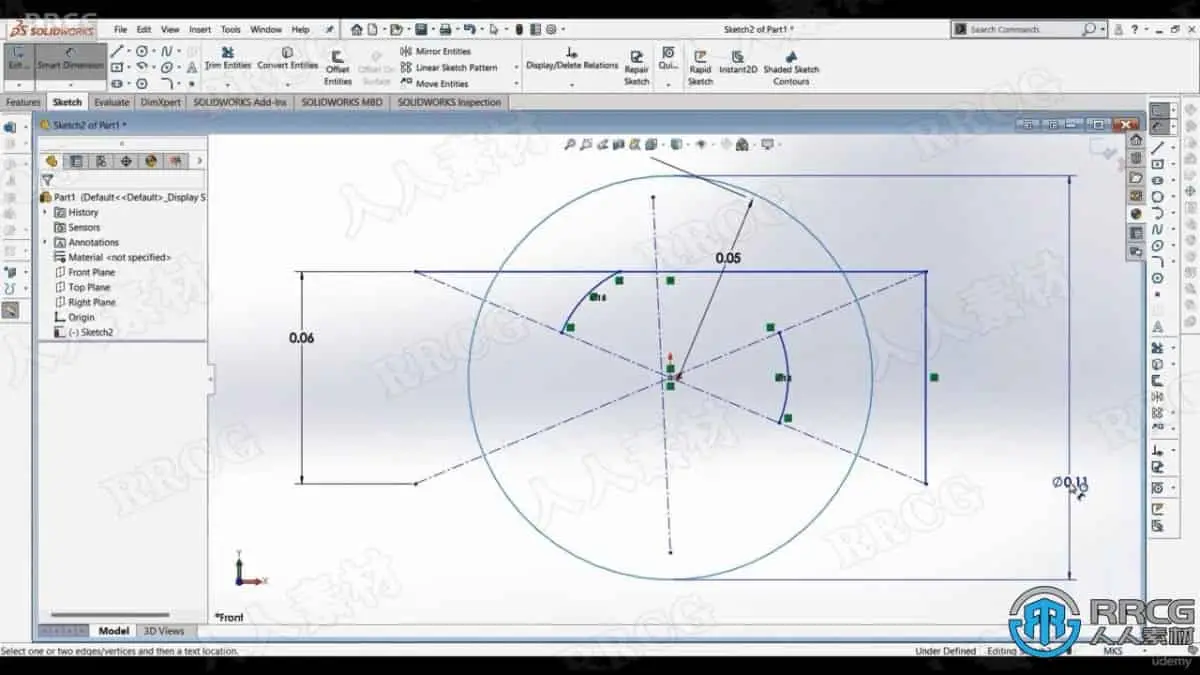Click the filter funnel icon in tree
Screen dimensions: 1200x675
coord(47,181)
